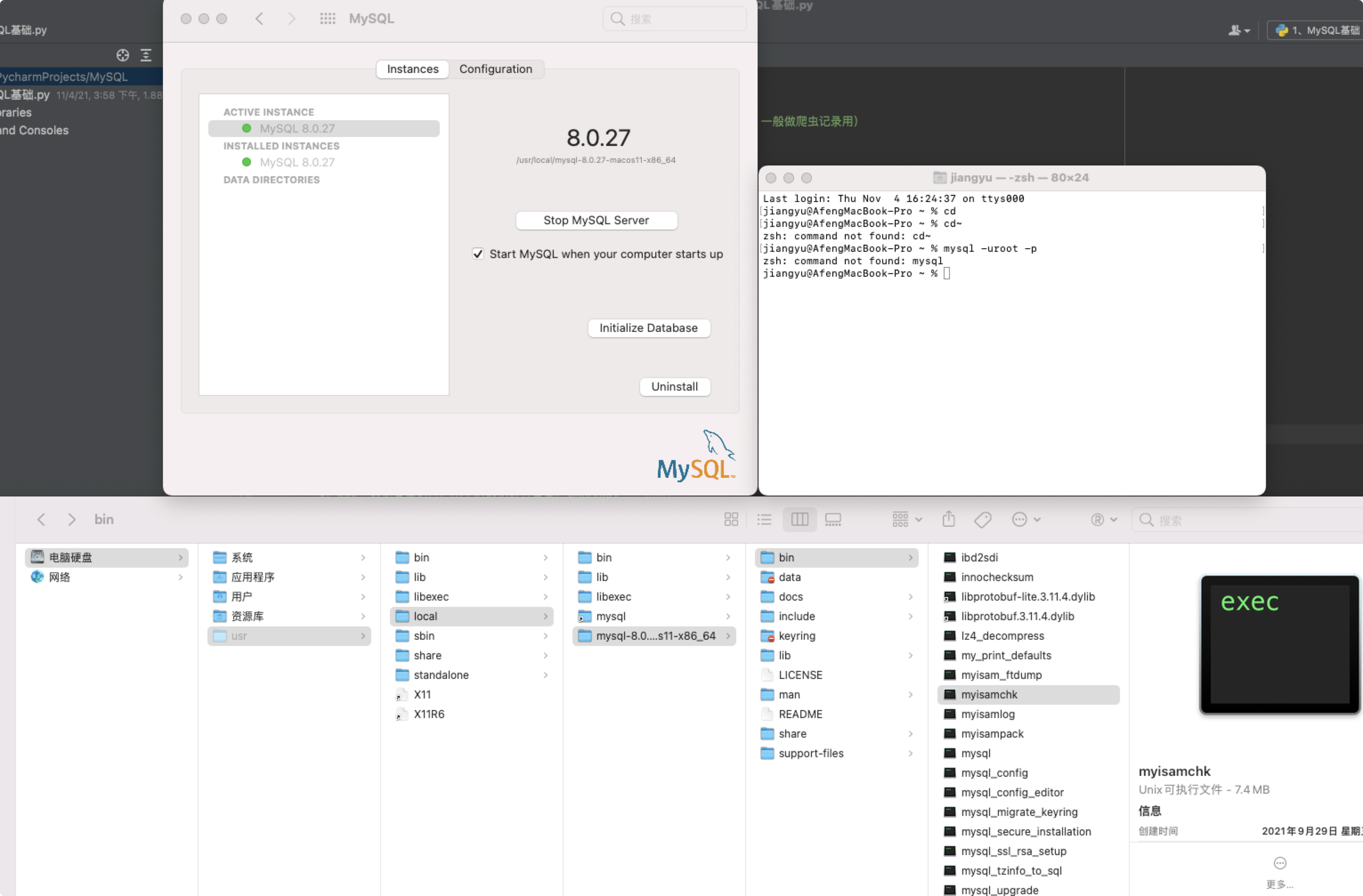Select the LICENSE file

tap(837, 674)
